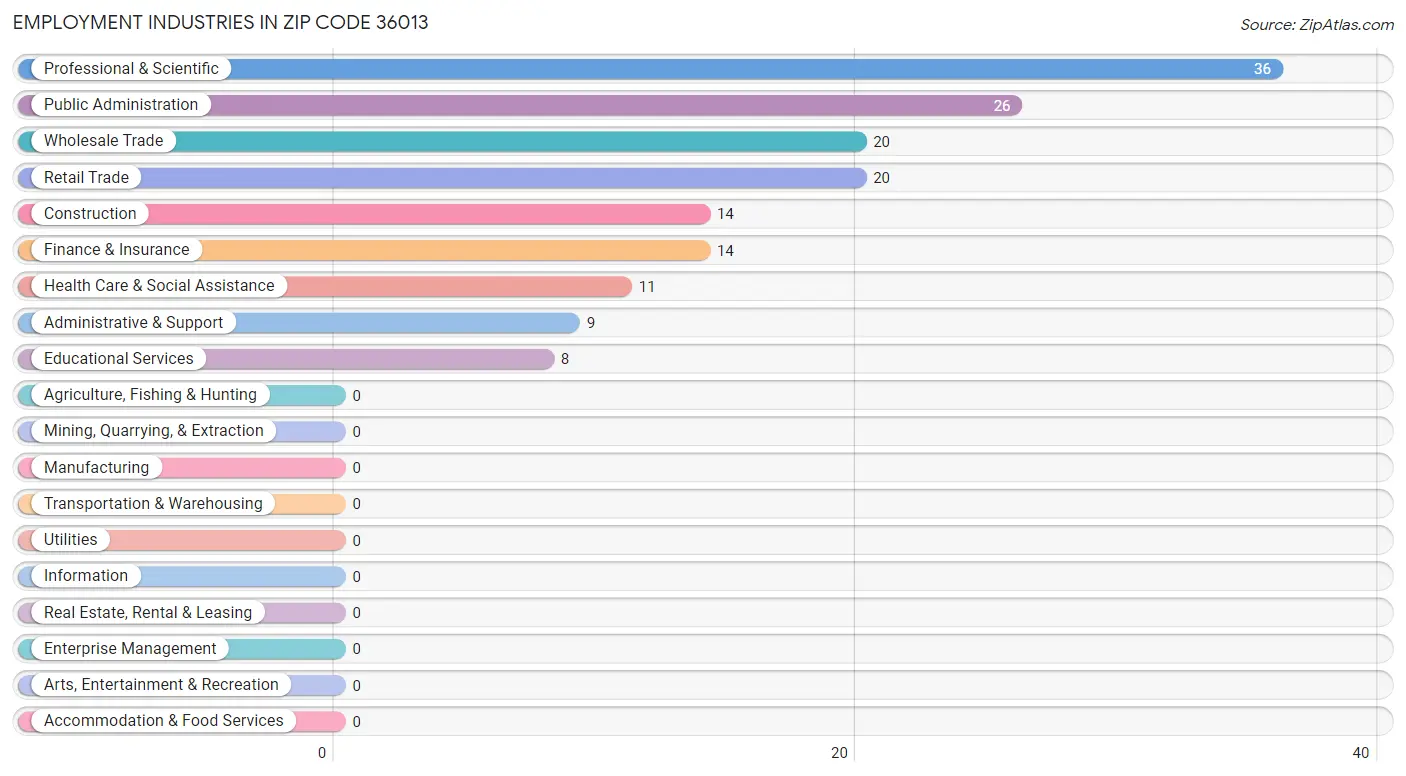Click value 0 beside Transportation & Warehousing
This screenshot has width=1406, height=776.
[x=356, y=504]
